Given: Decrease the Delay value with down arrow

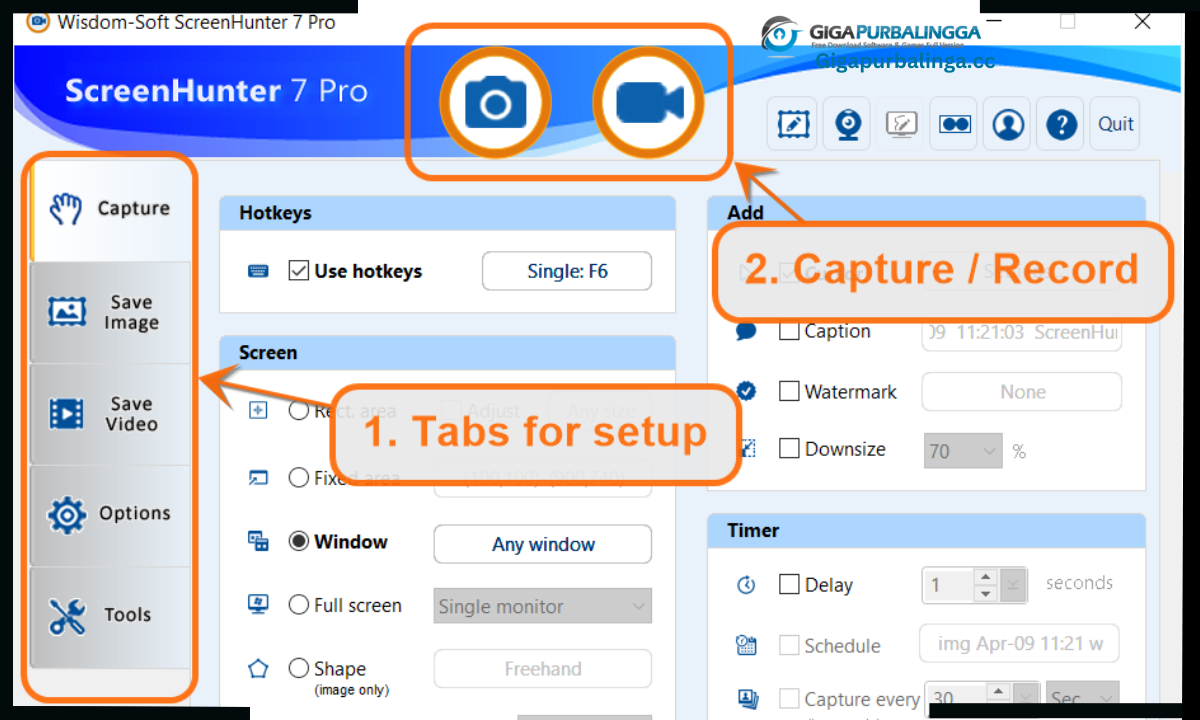Looking at the screenshot, I should point(985,594).
